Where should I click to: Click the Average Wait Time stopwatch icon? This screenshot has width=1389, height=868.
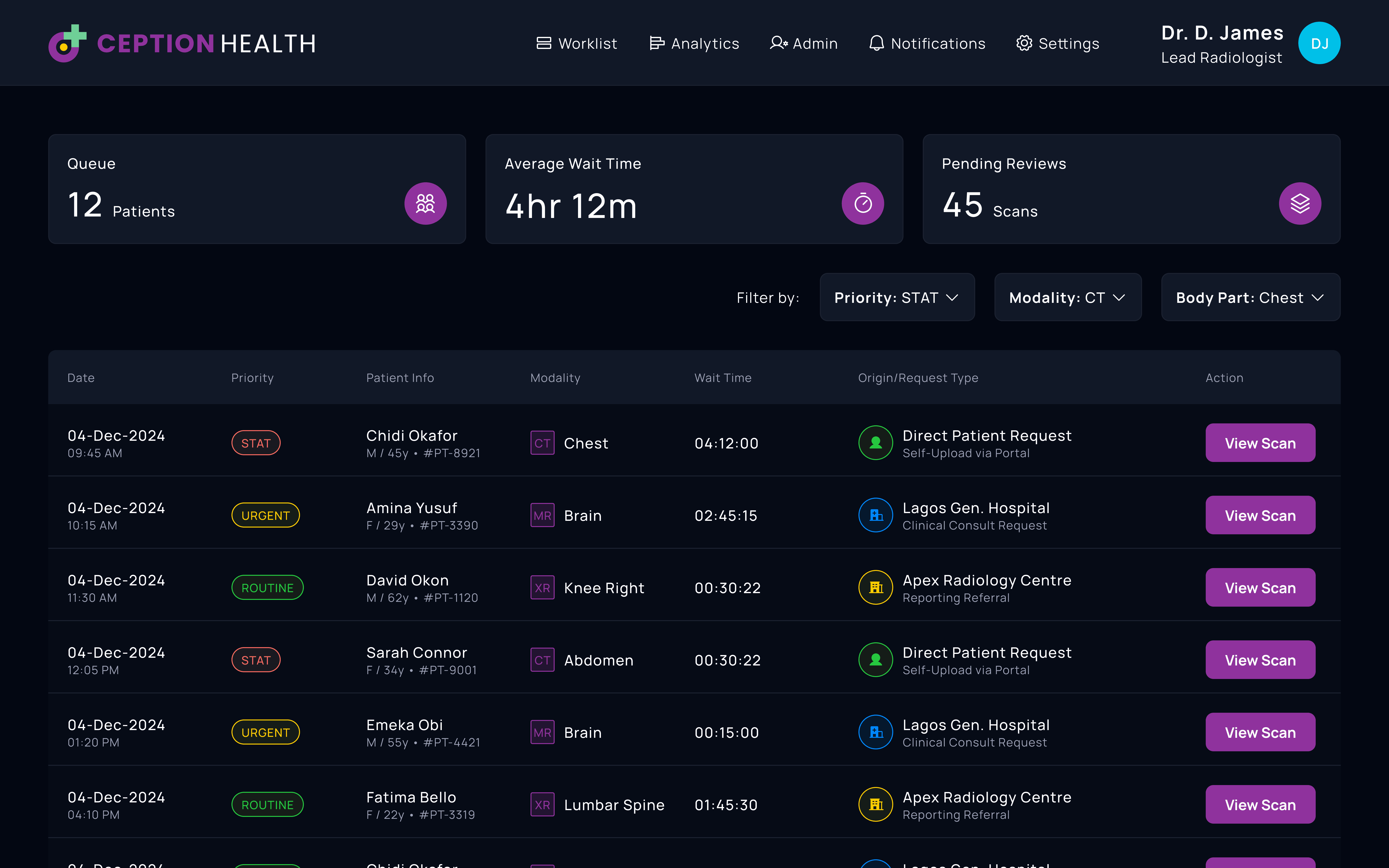pos(862,203)
